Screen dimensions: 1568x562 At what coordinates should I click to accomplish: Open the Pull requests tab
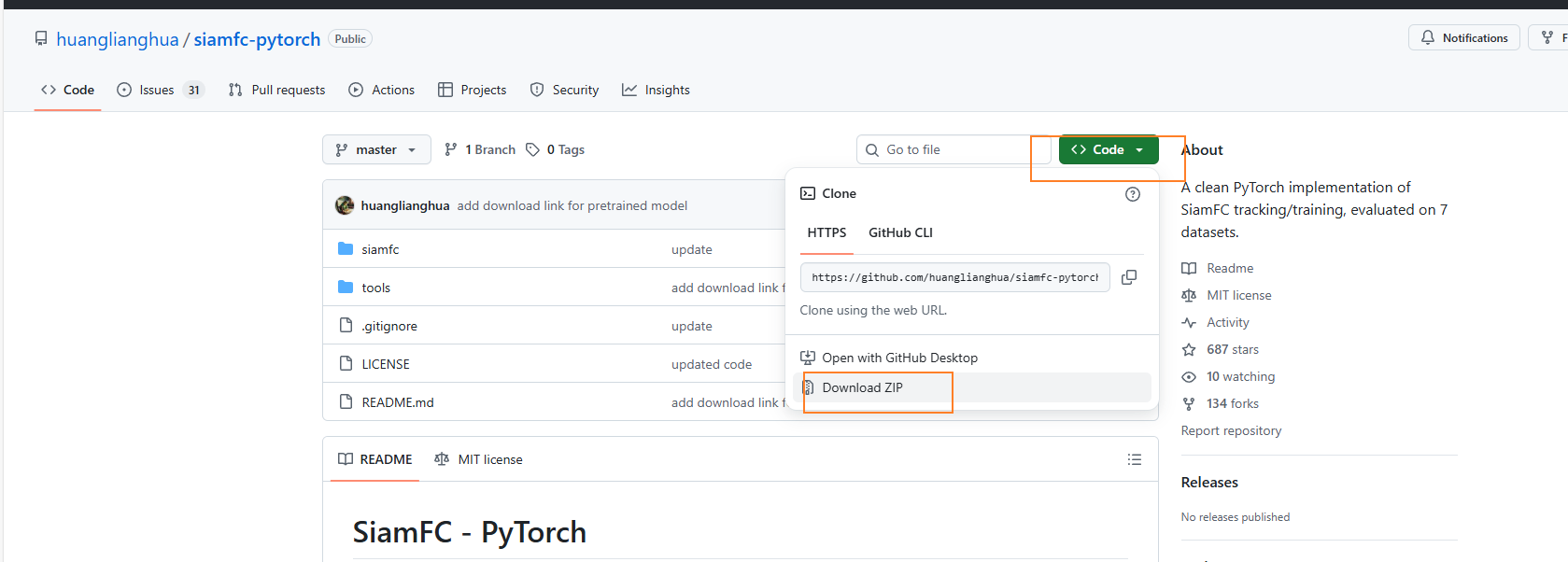(277, 90)
